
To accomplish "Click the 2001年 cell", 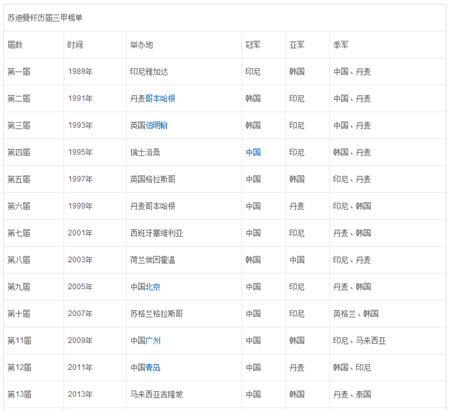I will click(80, 233).
